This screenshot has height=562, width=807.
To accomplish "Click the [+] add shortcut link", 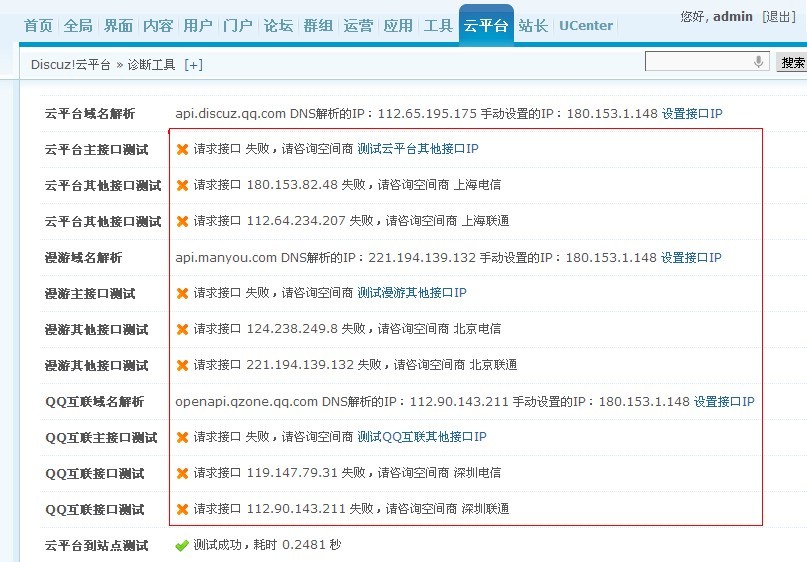I will 194,65.
